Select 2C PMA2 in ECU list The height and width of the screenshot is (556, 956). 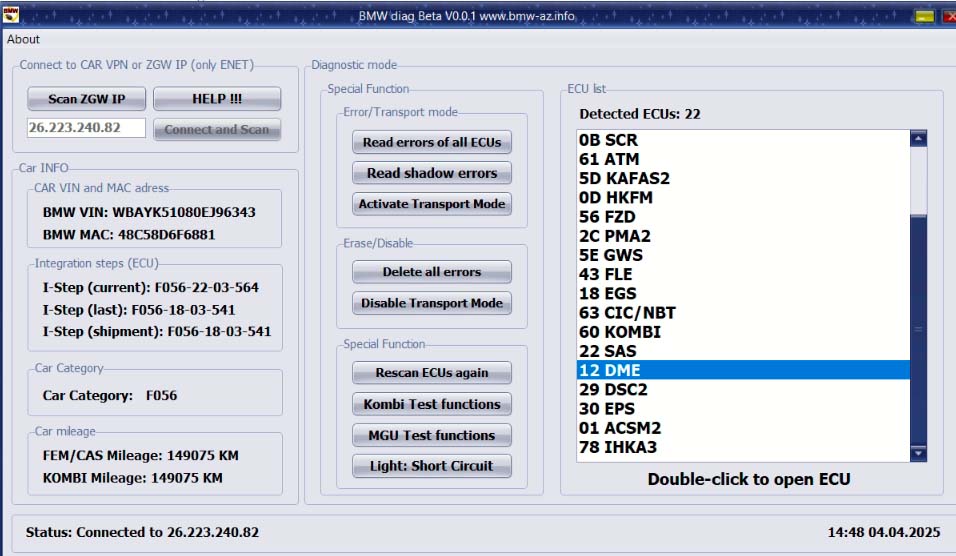tap(743, 236)
